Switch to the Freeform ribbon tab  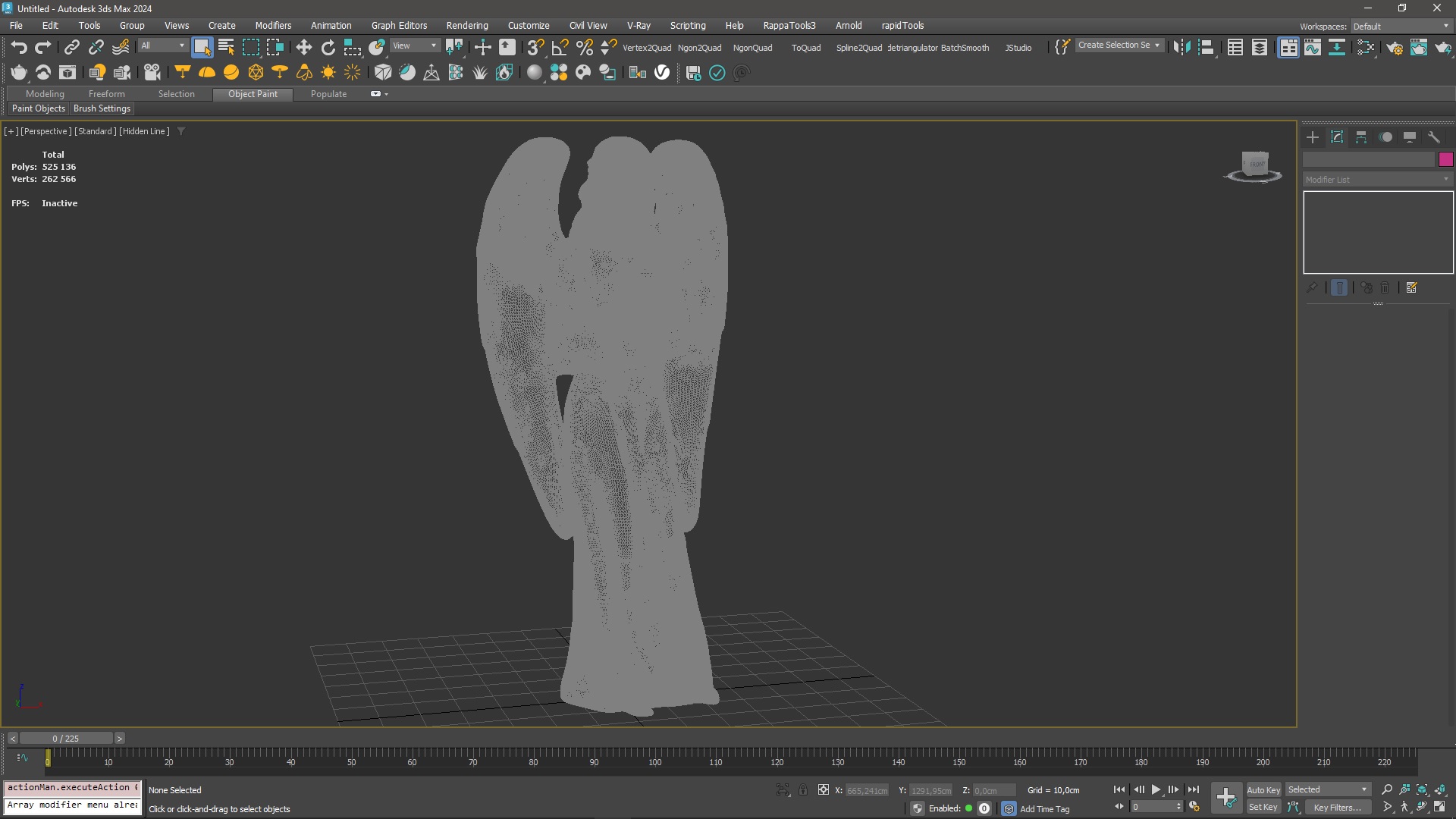[x=106, y=94]
